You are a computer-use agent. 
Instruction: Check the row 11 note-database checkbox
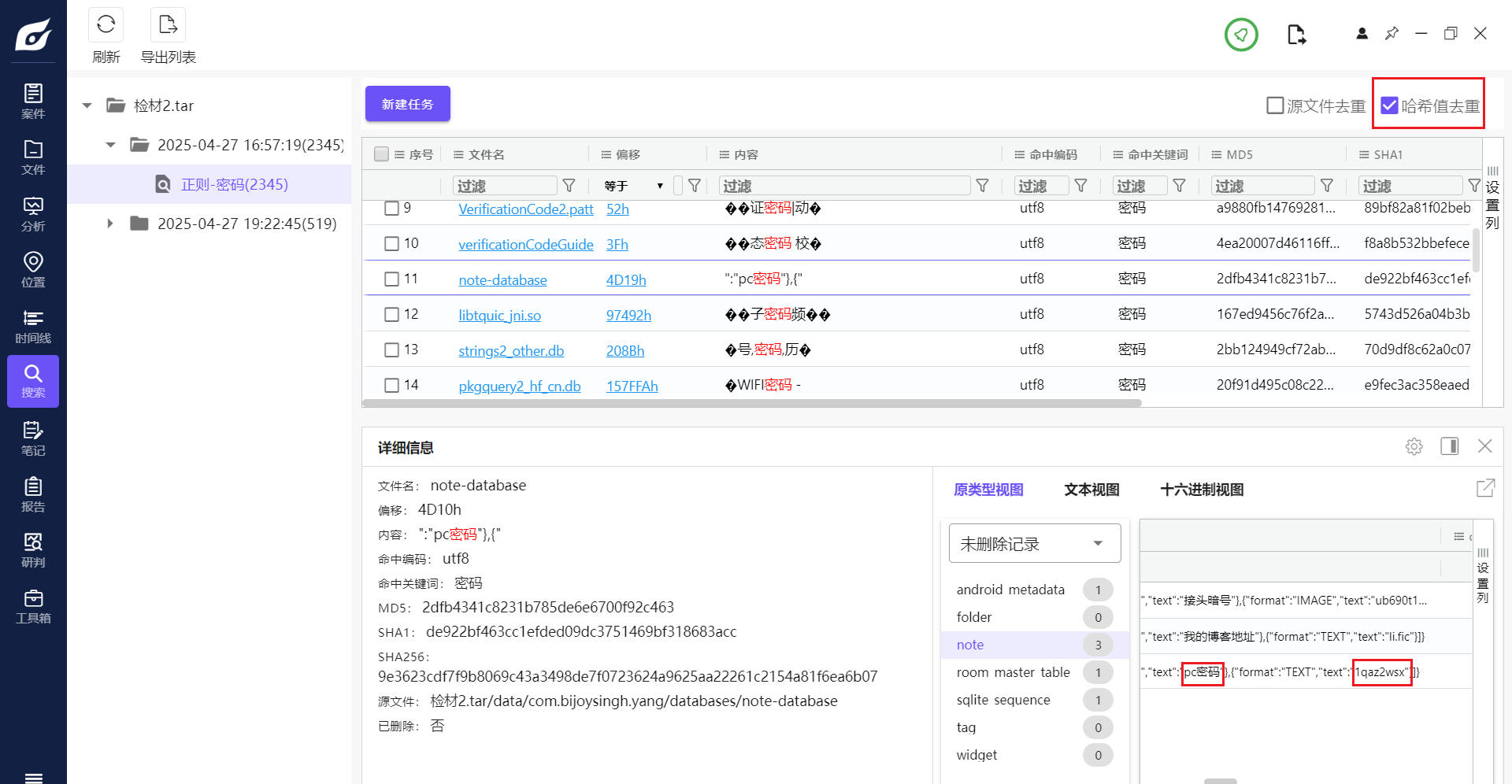(x=391, y=279)
